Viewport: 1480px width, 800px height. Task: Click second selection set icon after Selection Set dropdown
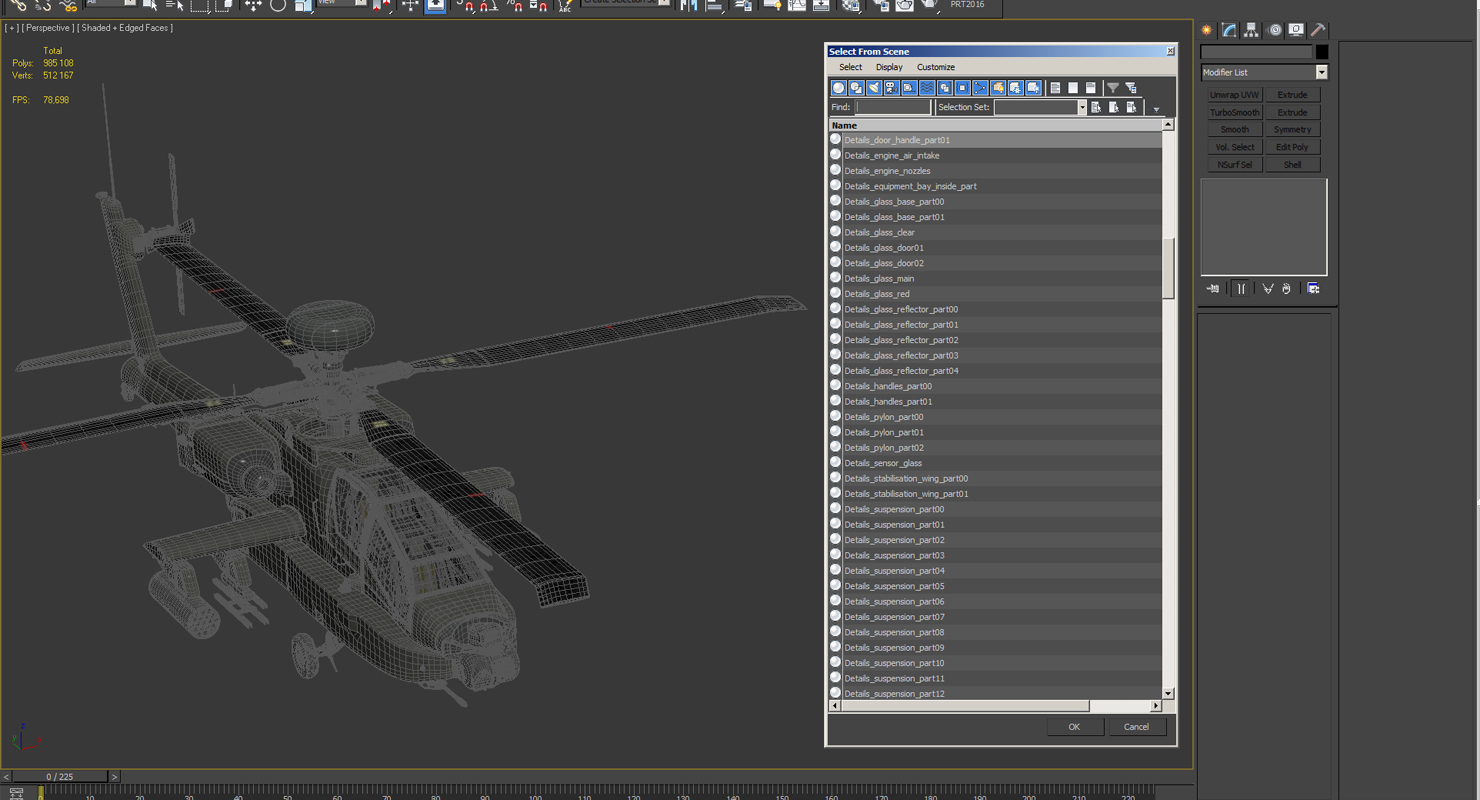point(1115,107)
